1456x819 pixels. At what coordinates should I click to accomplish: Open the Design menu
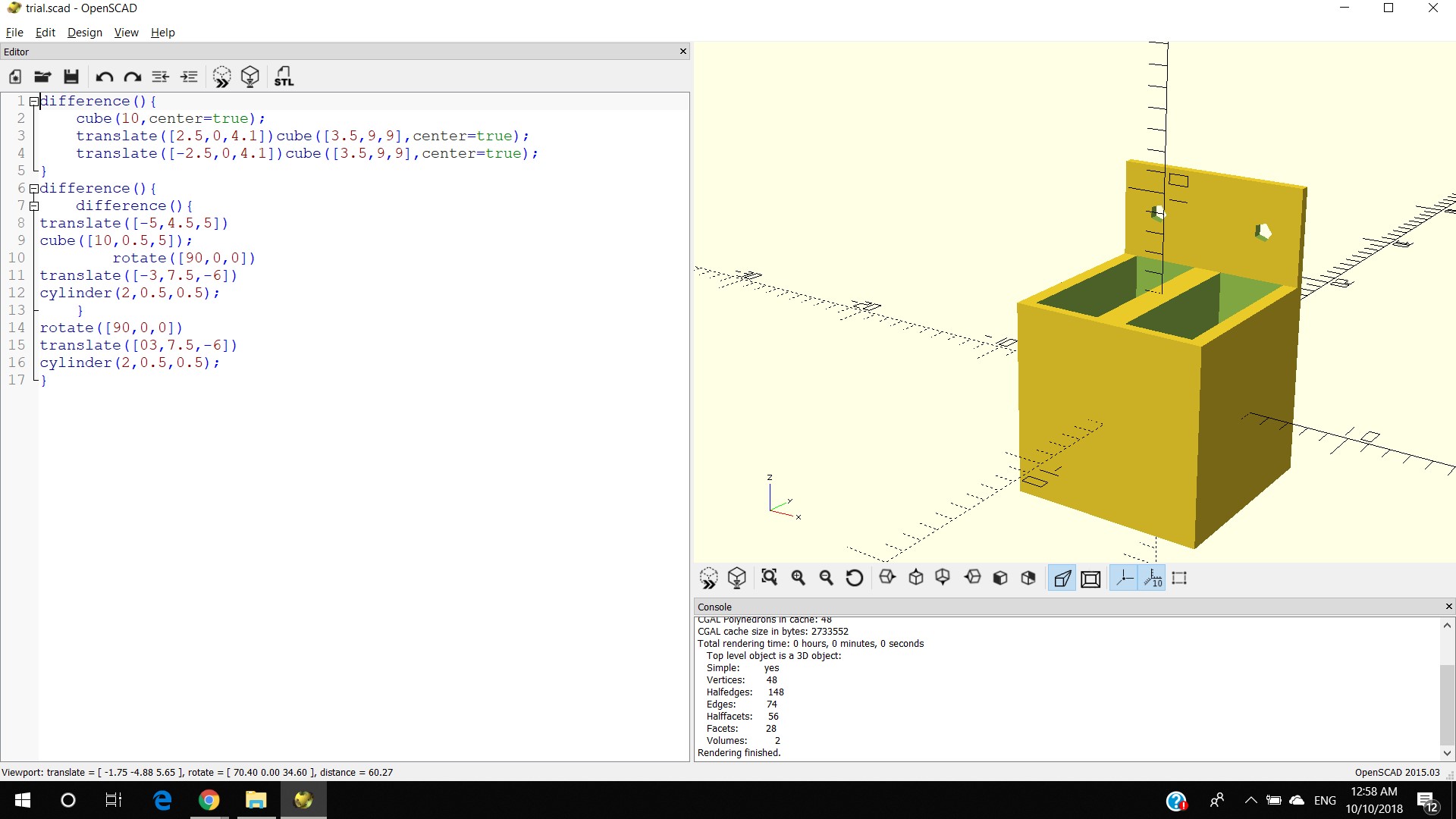coord(84,33)
